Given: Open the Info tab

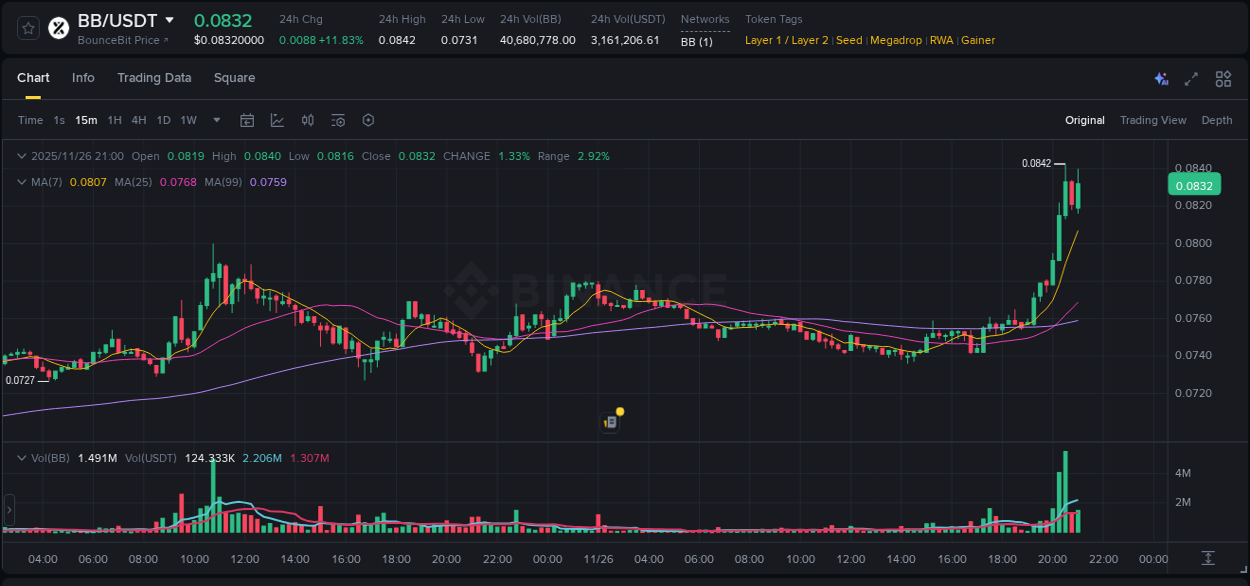Looking at the screenshot, I should pyautogui.click(x=83, y=77).
